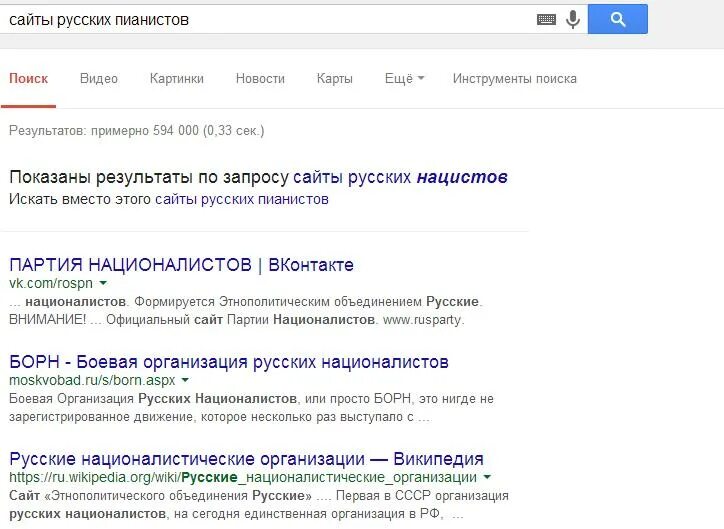Image resolution: width=724 pixels, height=529 pixels.
Task: Follow corrected query link сайты русских нацистов
Action: [x=400, y=177]
